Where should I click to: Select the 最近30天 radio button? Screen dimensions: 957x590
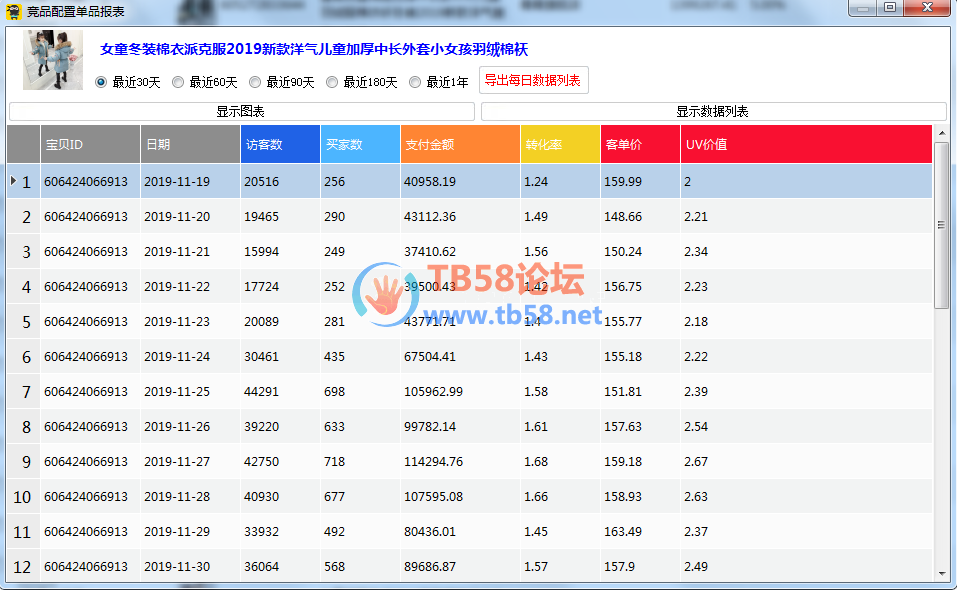click(x=101, y=82)
